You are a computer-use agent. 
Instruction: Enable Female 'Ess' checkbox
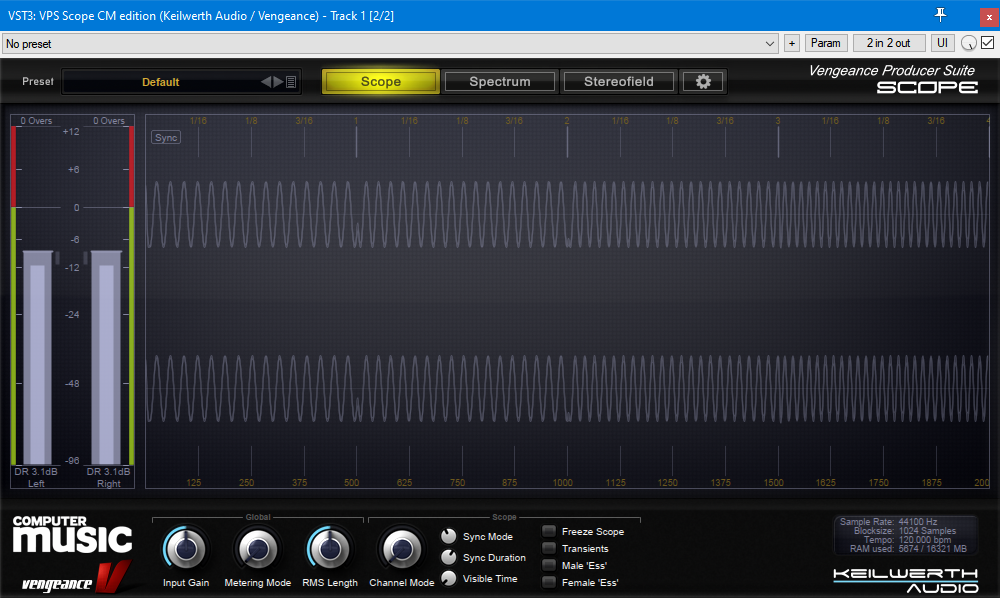[x=548, y=582]
